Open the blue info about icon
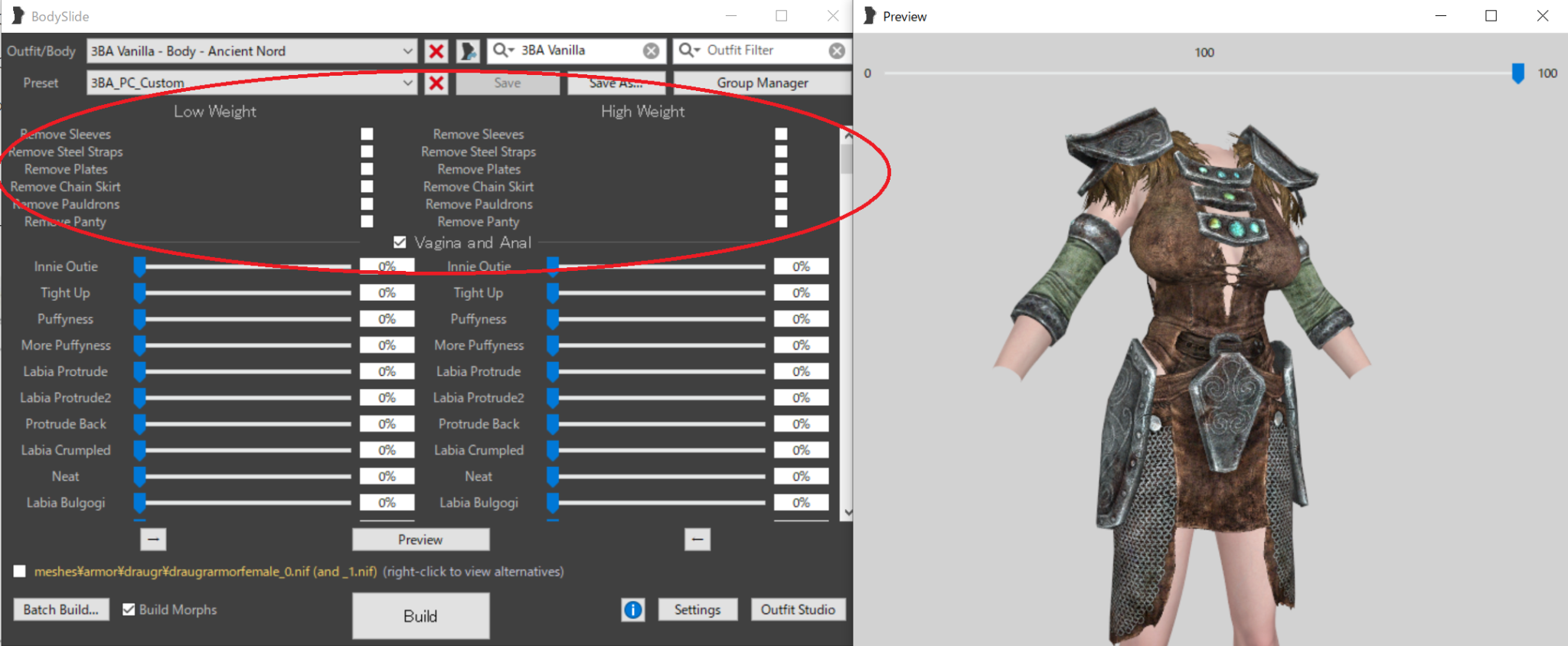Screen dimensions: 1568x646 [632, 610]
